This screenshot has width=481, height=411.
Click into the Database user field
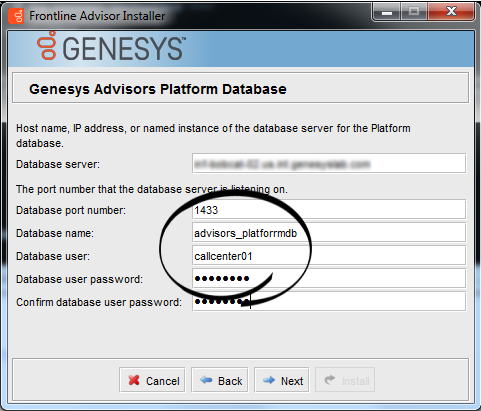[329, 256]
